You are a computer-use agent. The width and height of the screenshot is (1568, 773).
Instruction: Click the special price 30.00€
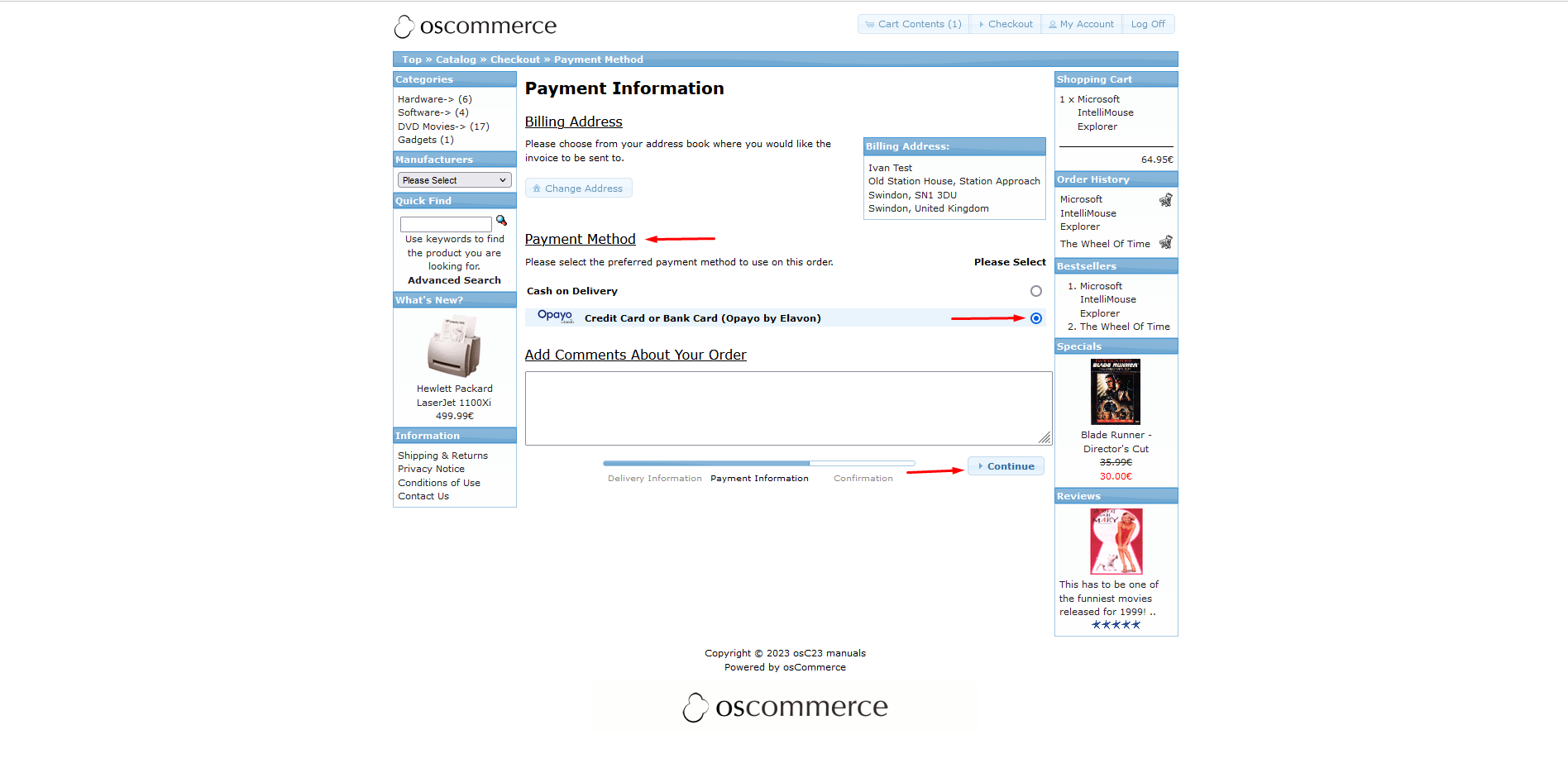[1116, 476]
